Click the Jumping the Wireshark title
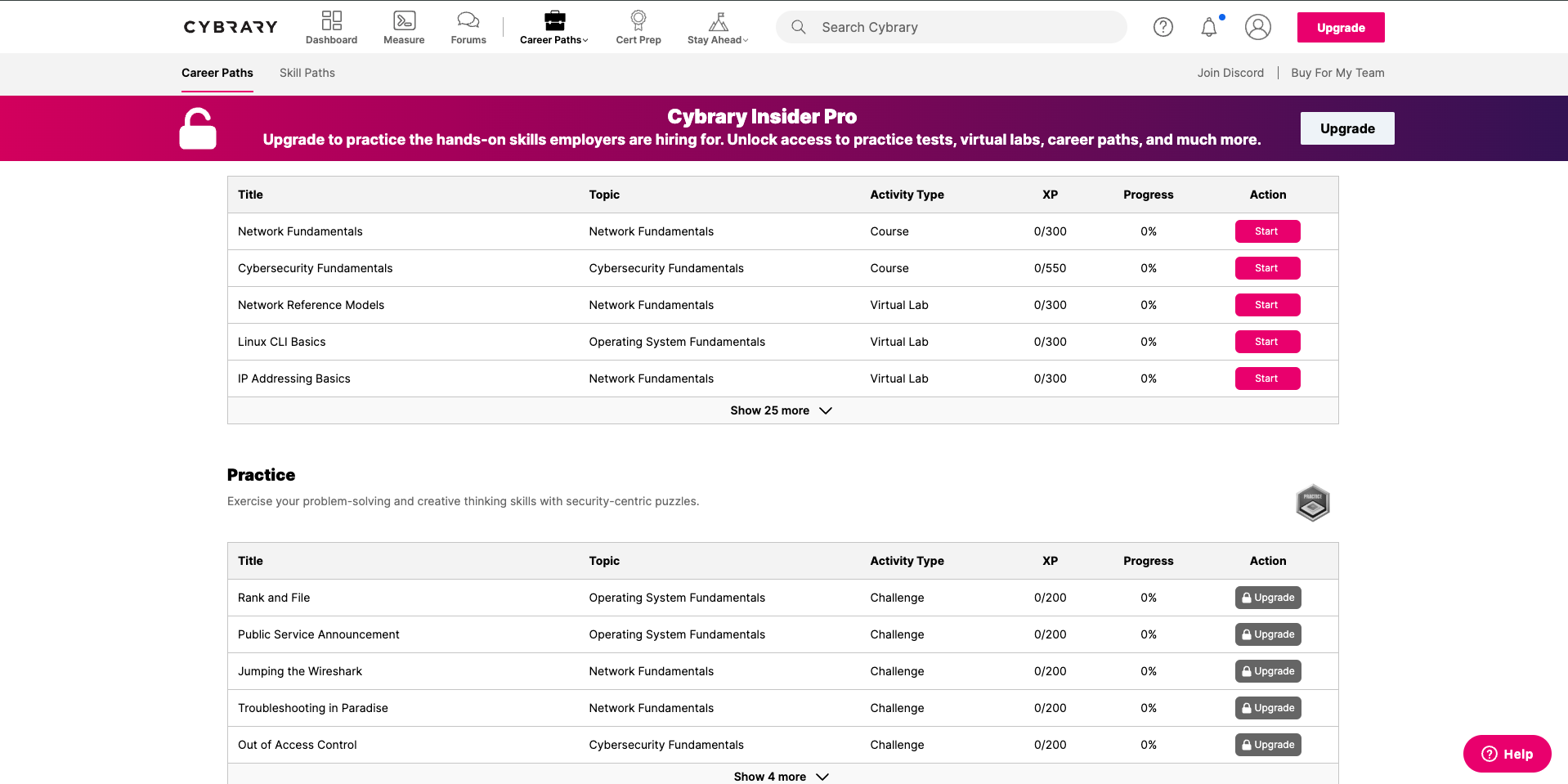This screenshot has width=1568, height=784. pyautogui.click(x=299, y=671)
